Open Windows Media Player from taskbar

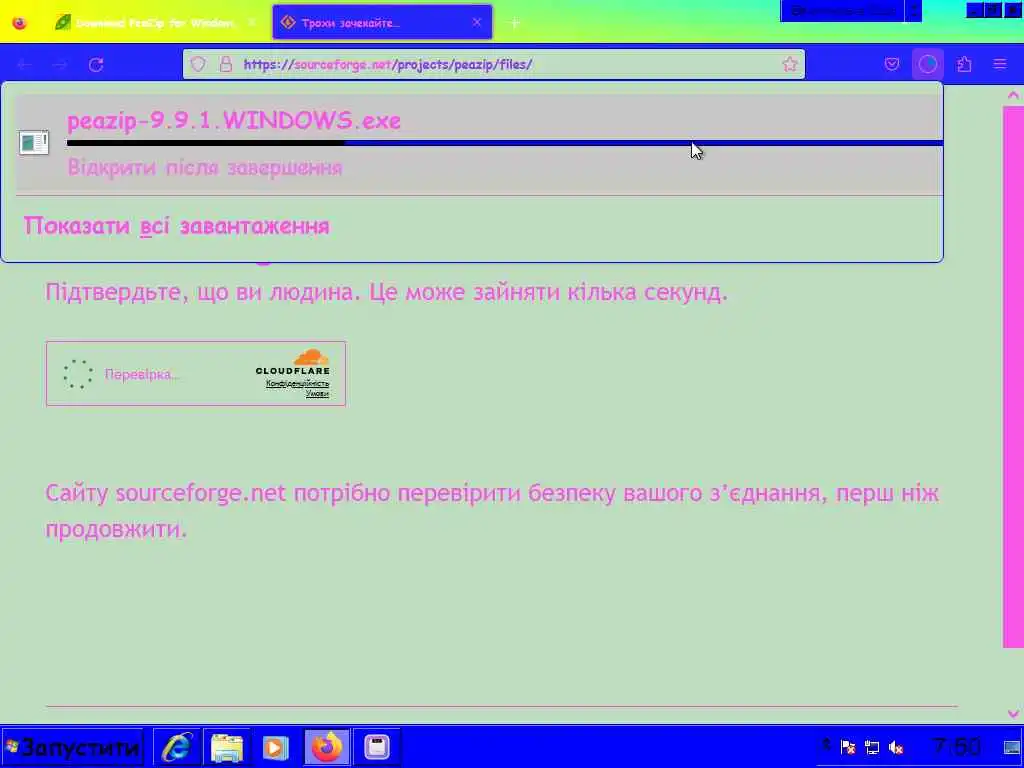coord(276,747)
